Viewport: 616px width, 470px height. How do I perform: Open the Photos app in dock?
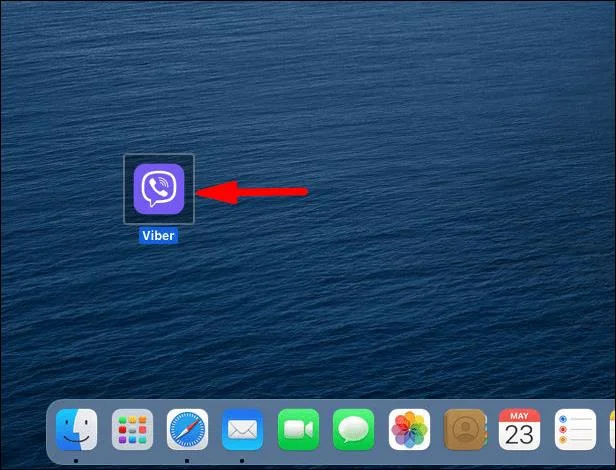pyautogui.click(x=409, y=430)
